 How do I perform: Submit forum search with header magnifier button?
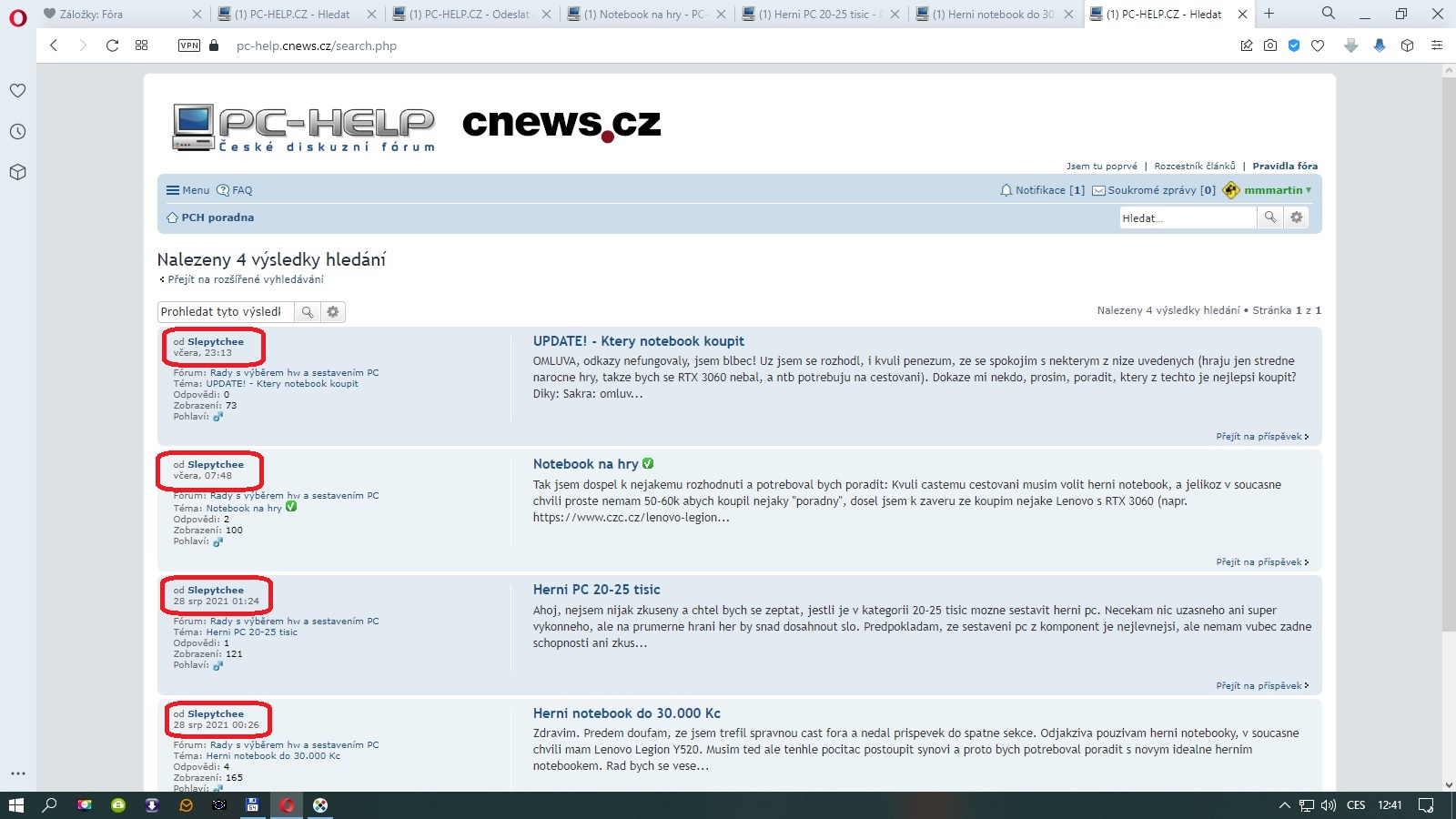(x=1270, y=217)
